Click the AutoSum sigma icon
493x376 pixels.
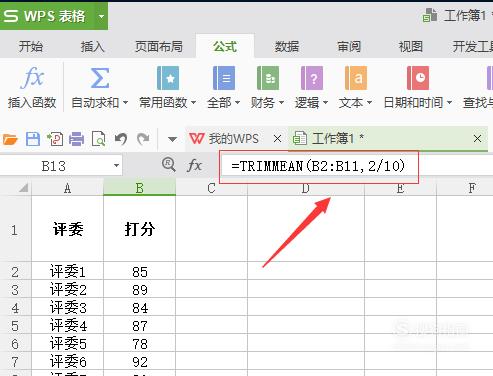[x=100, y=78]
